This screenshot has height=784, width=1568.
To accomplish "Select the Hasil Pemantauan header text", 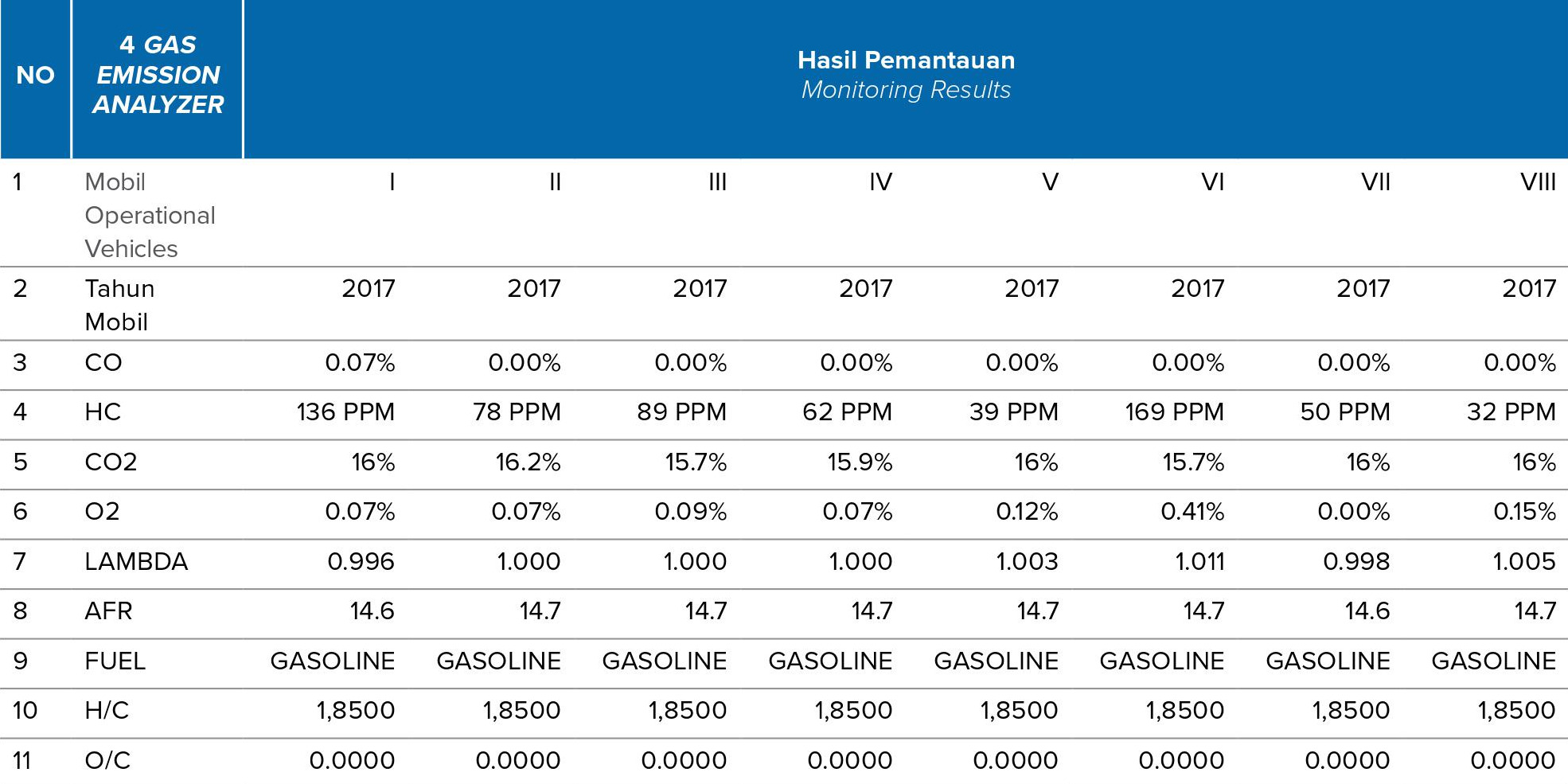I will (906, 60).
